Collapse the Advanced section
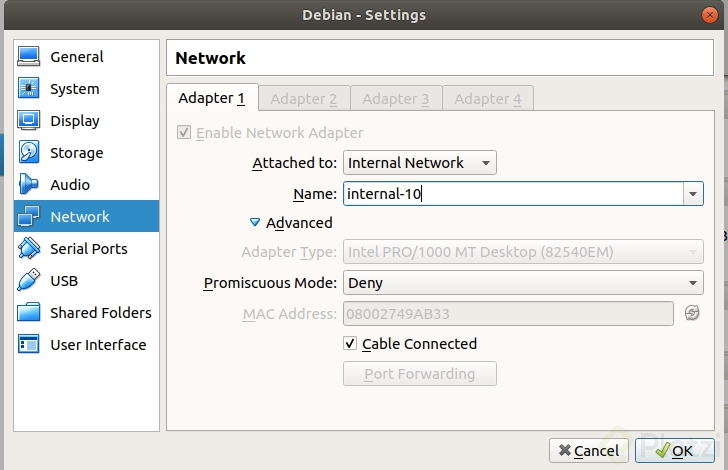 pyautogui.click(x=255, y=223)
